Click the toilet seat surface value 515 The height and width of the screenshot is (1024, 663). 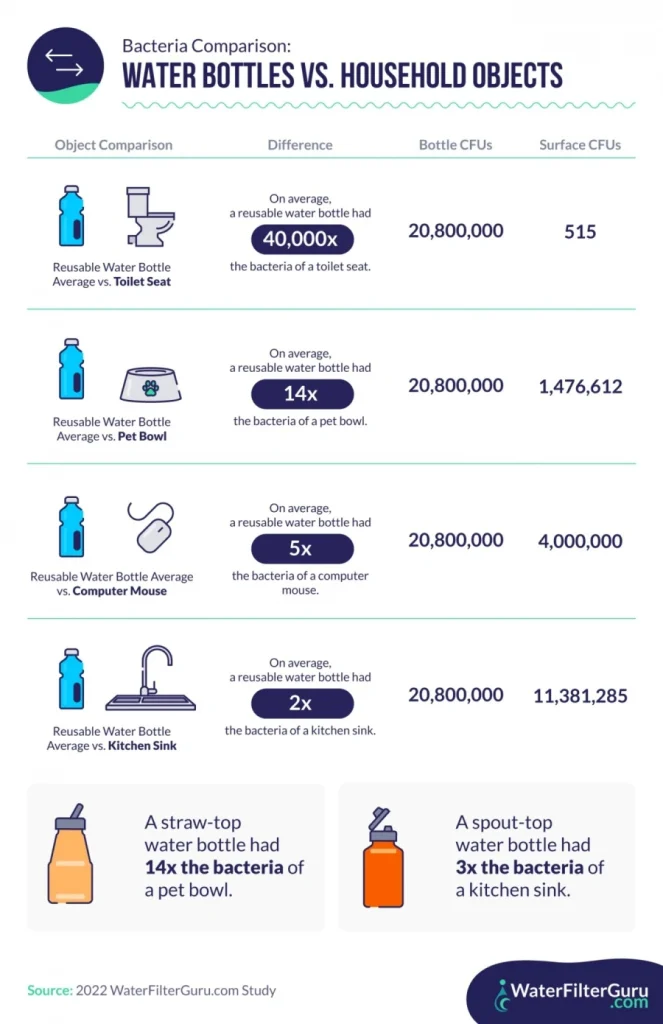click(580, 232)
